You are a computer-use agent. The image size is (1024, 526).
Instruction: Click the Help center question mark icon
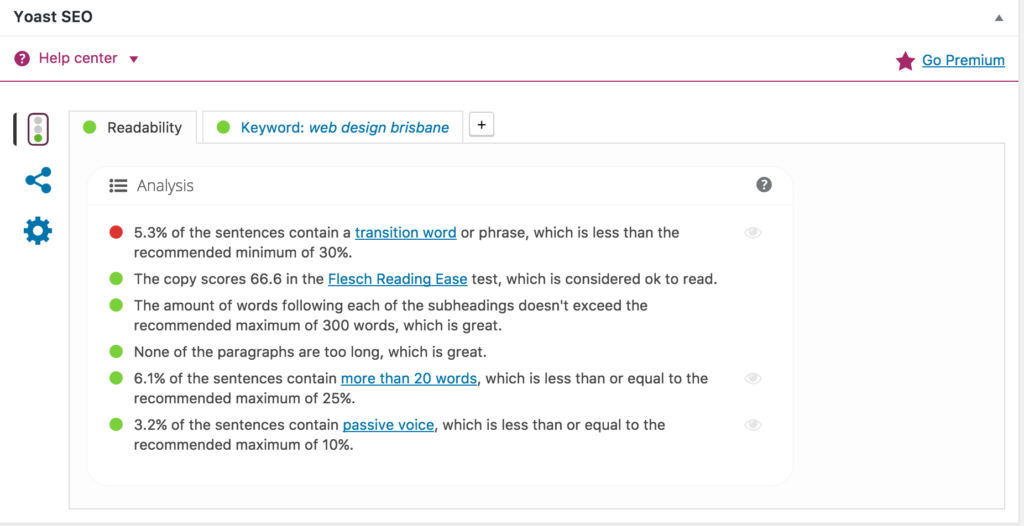click(x=22, y=59)
